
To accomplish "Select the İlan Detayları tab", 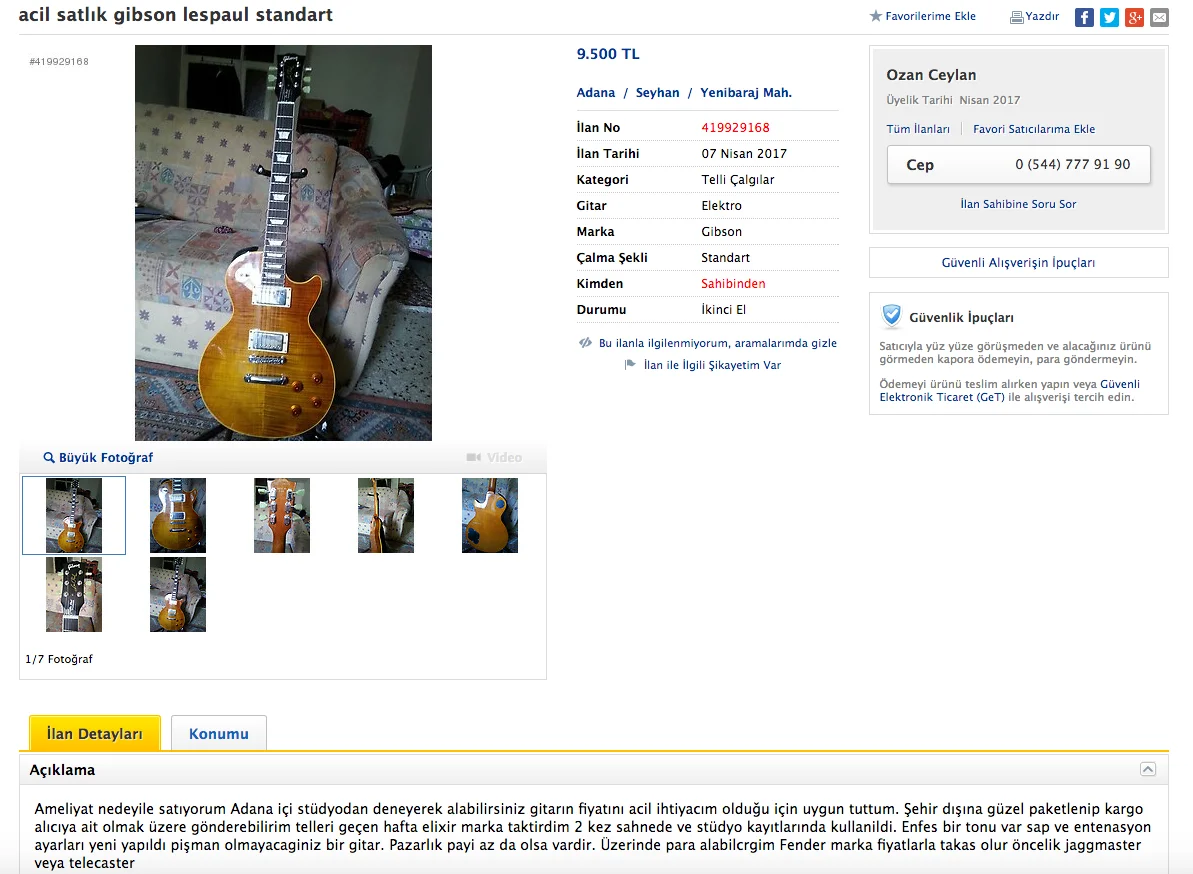I will [x=94, y=733].
